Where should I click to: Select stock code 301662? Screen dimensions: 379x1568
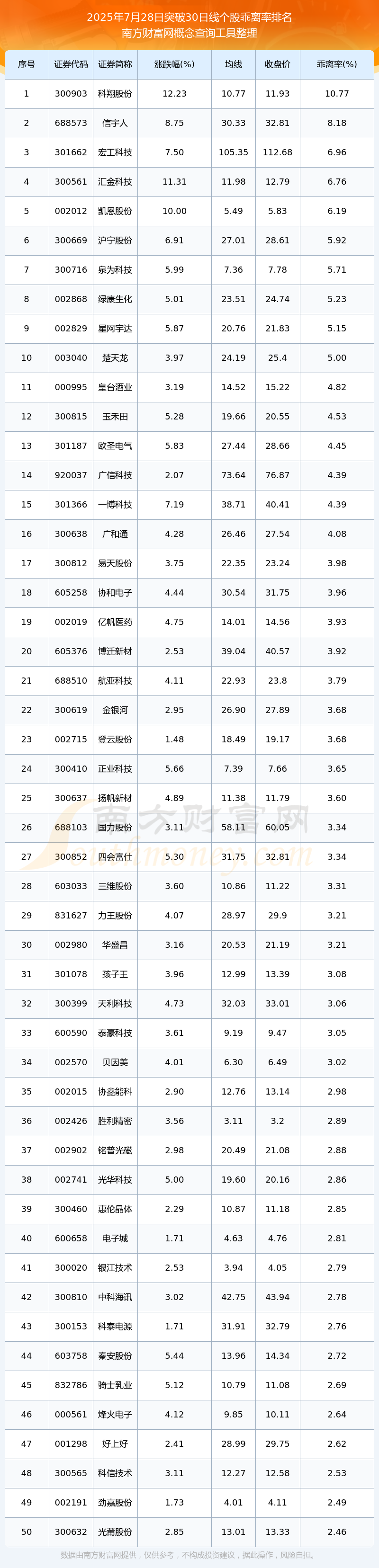pyautogui.click(x=71, y=152)
